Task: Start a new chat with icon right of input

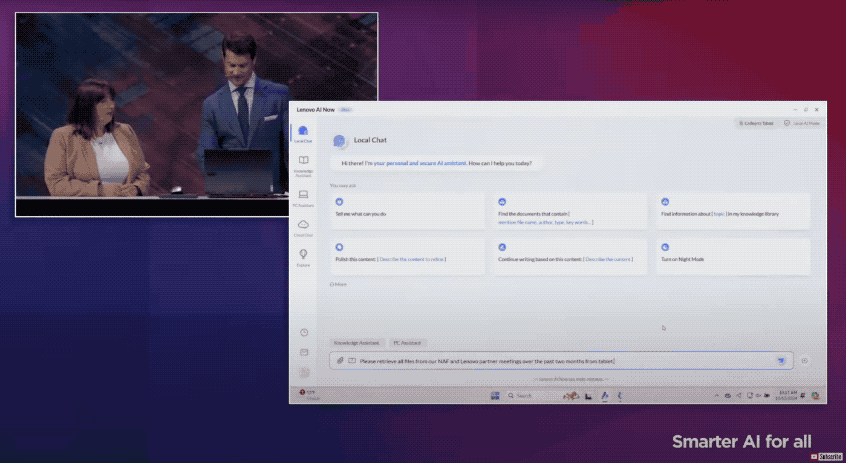Action: click(804, 360)
